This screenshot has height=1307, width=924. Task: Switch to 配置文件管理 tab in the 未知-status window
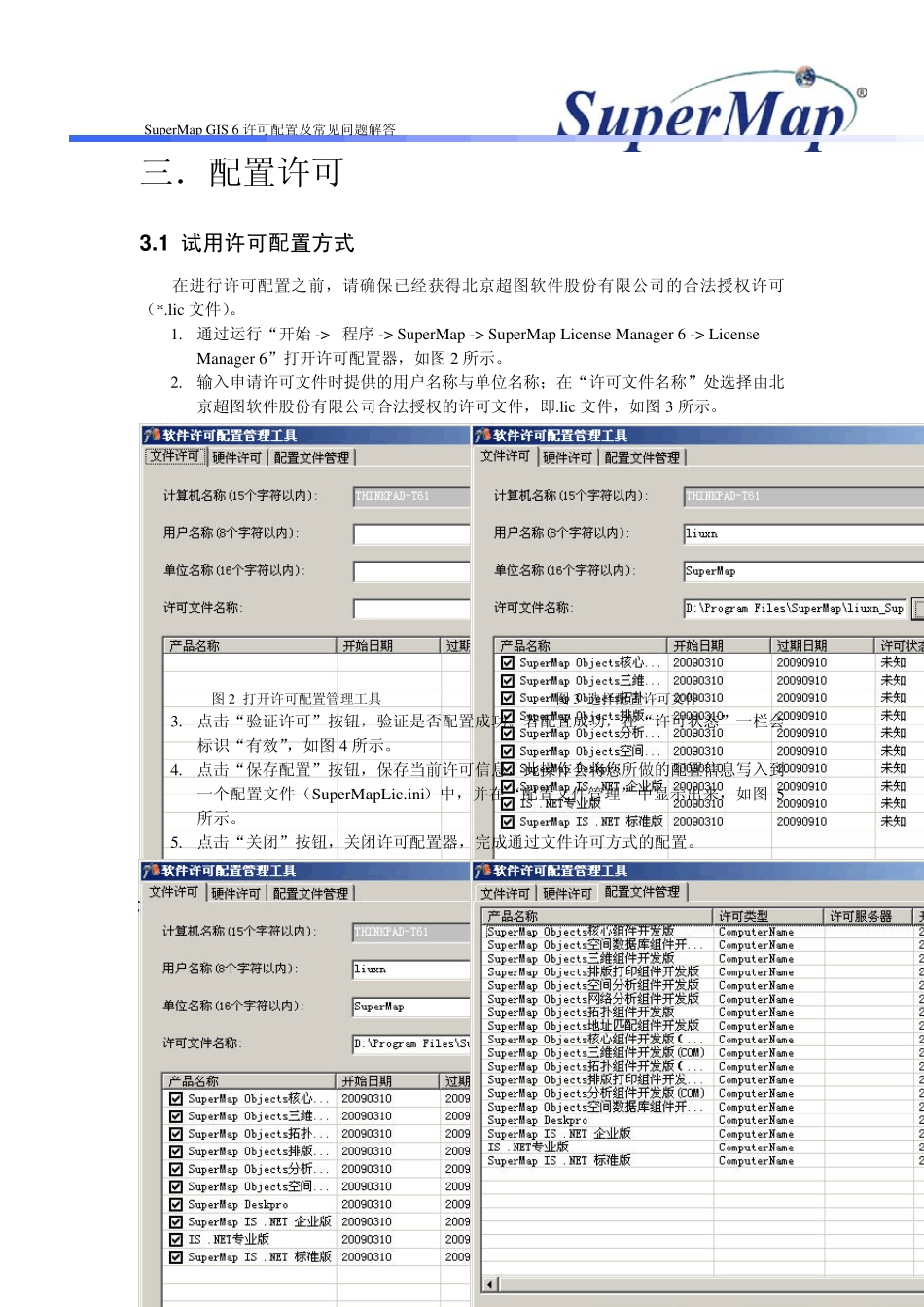(642, 457)
